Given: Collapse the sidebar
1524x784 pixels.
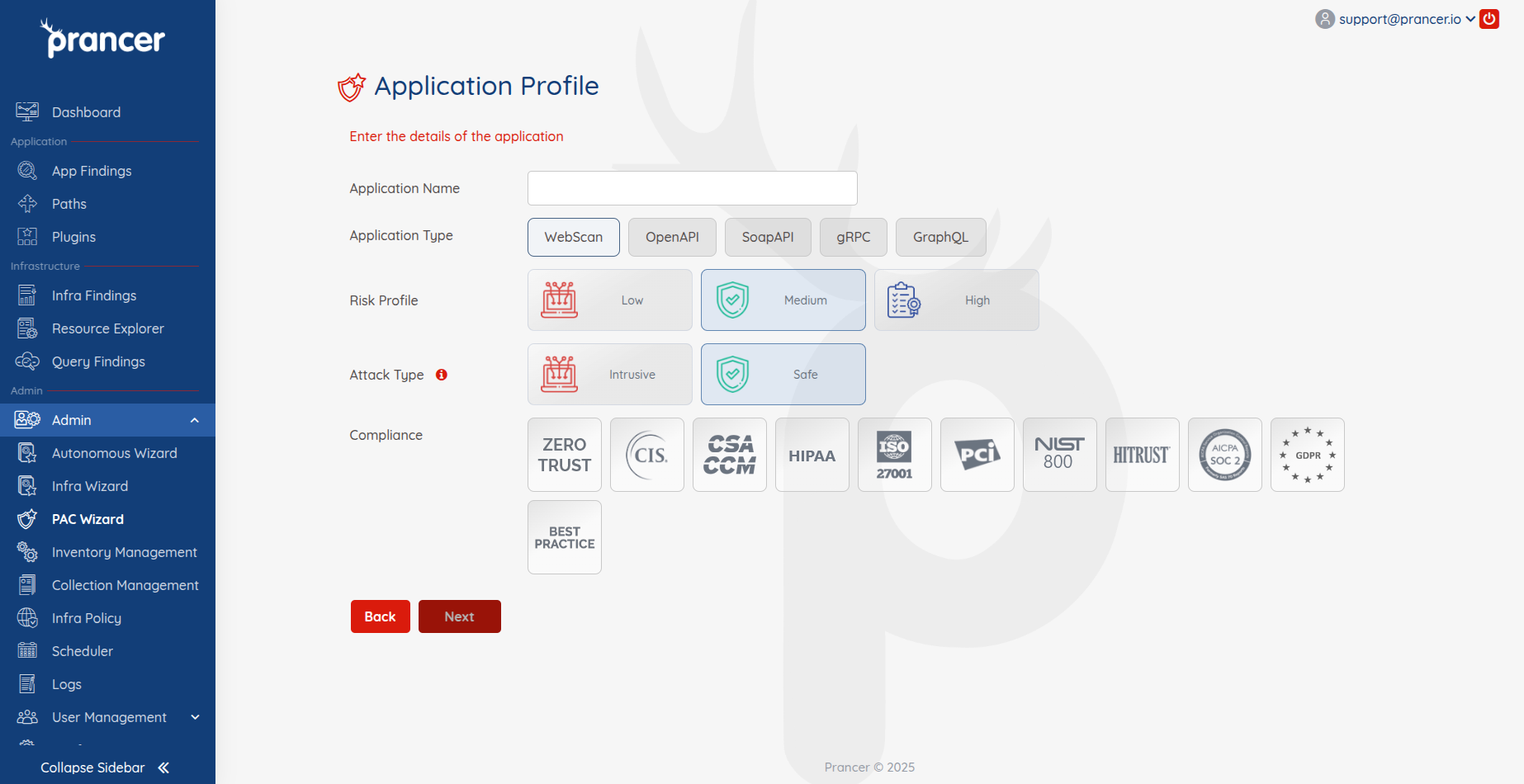Looking at the screenshot, I should click(x=105, y=767).
